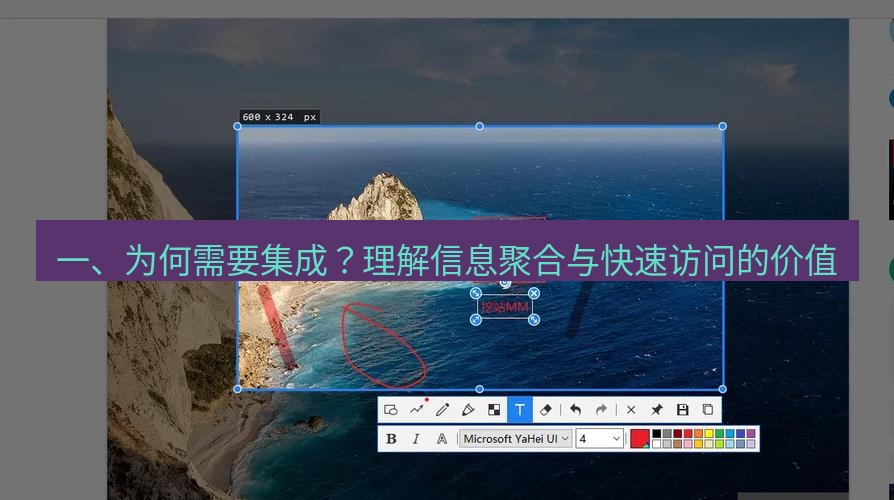Click the selection's top-left corner handle

[x=238, y=126]
